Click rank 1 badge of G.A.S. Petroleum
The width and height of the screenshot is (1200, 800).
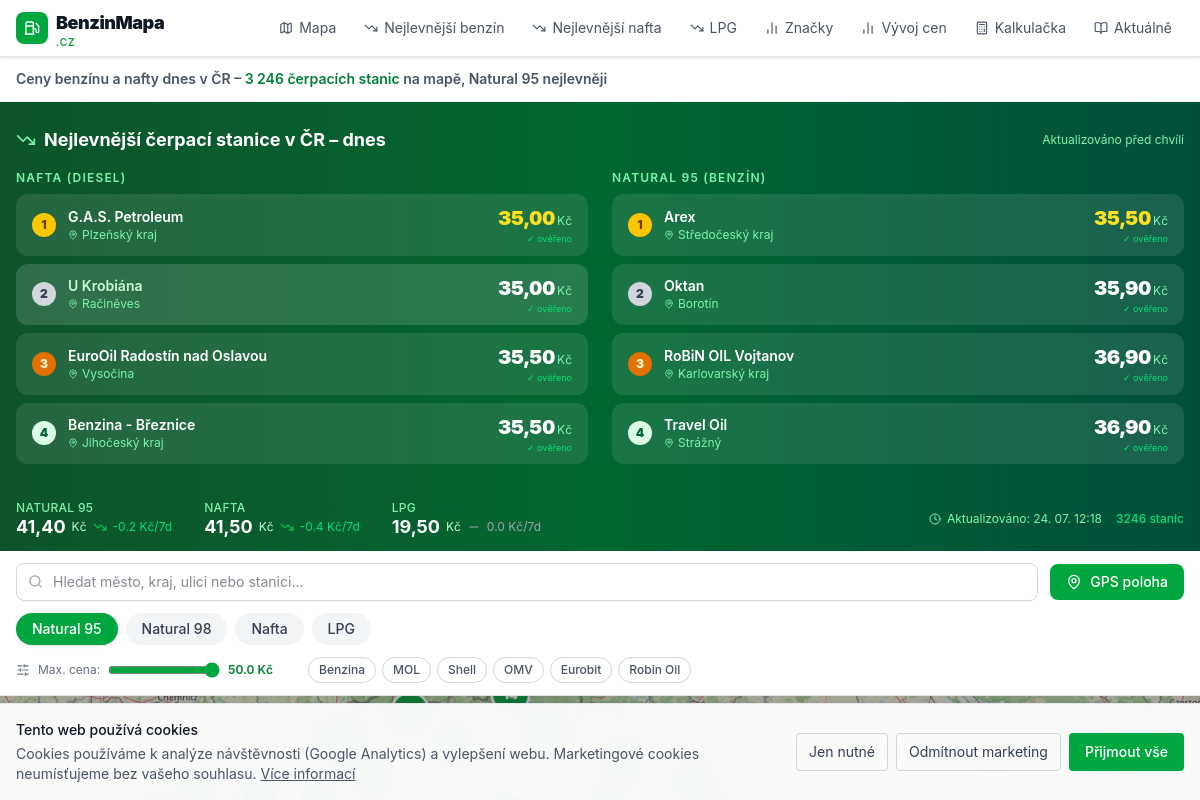pos(44,225)
